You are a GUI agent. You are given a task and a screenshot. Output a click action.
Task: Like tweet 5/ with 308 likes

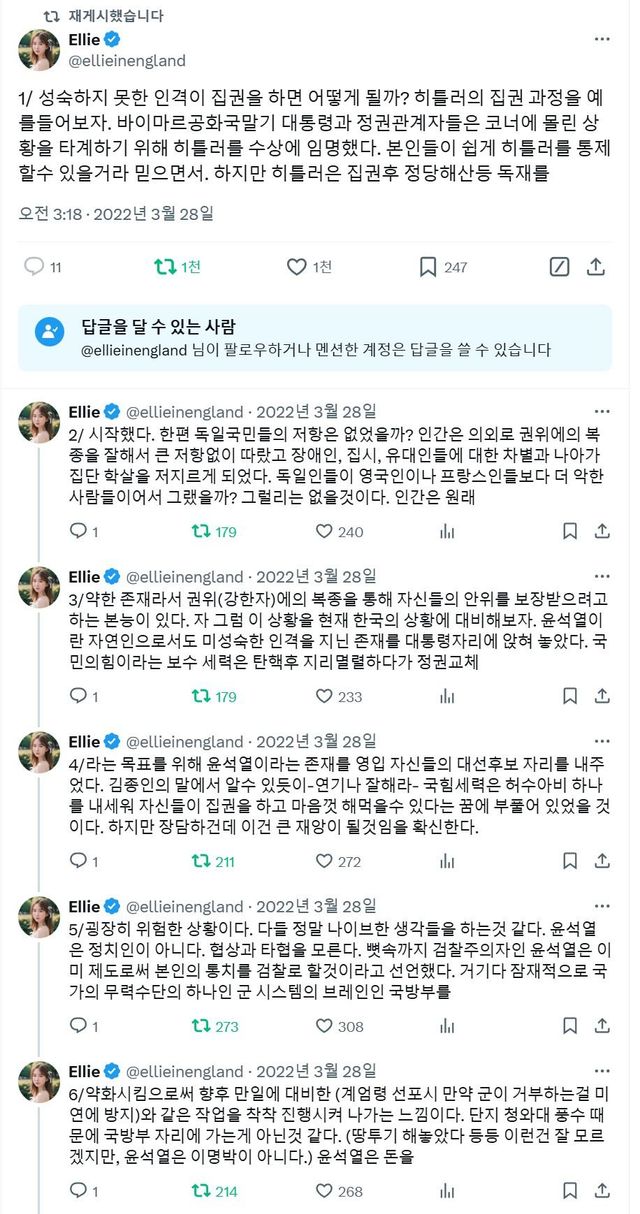324,1026
